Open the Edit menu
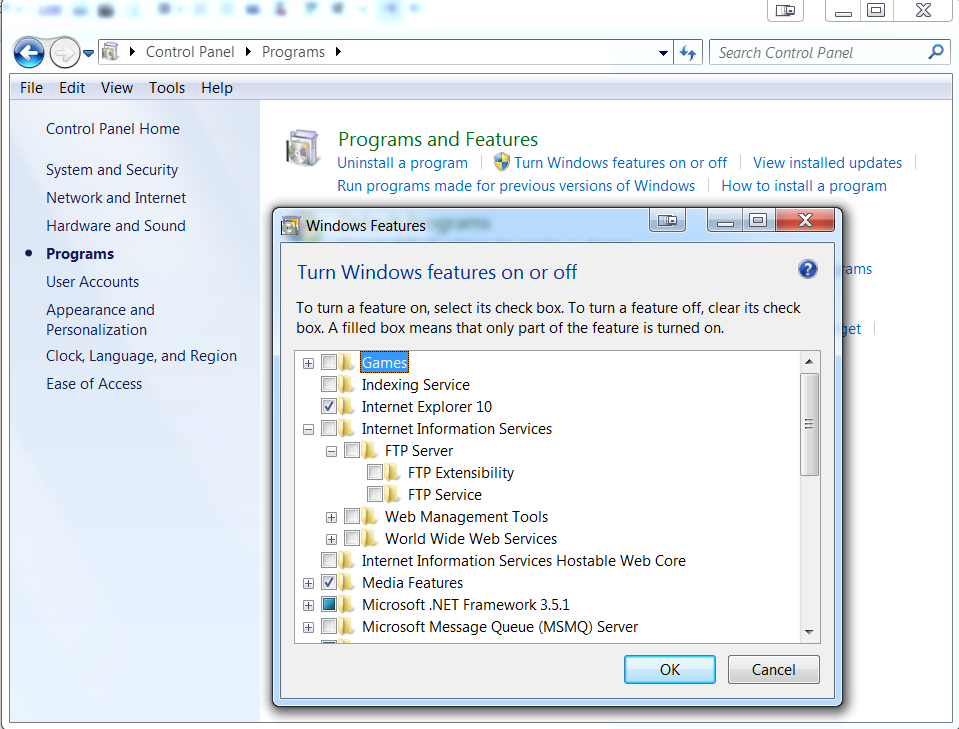The height and width of the screenshot is (729, 959). (x=72, y=88)
